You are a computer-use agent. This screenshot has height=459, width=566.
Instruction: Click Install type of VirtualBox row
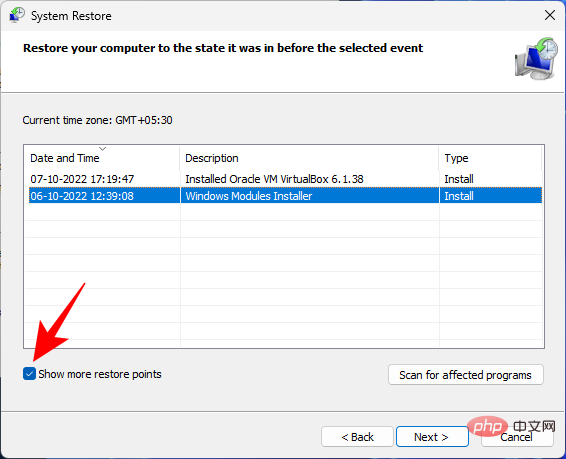pyautogui.click(x=459, y=179)
